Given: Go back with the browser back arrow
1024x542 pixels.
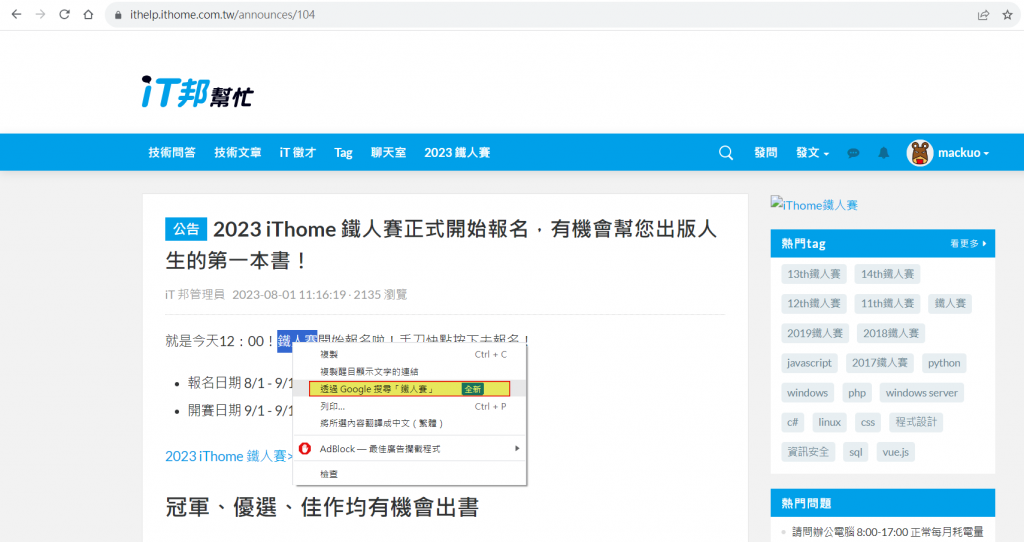Looking at the screenshot, I should coord(16,14).
